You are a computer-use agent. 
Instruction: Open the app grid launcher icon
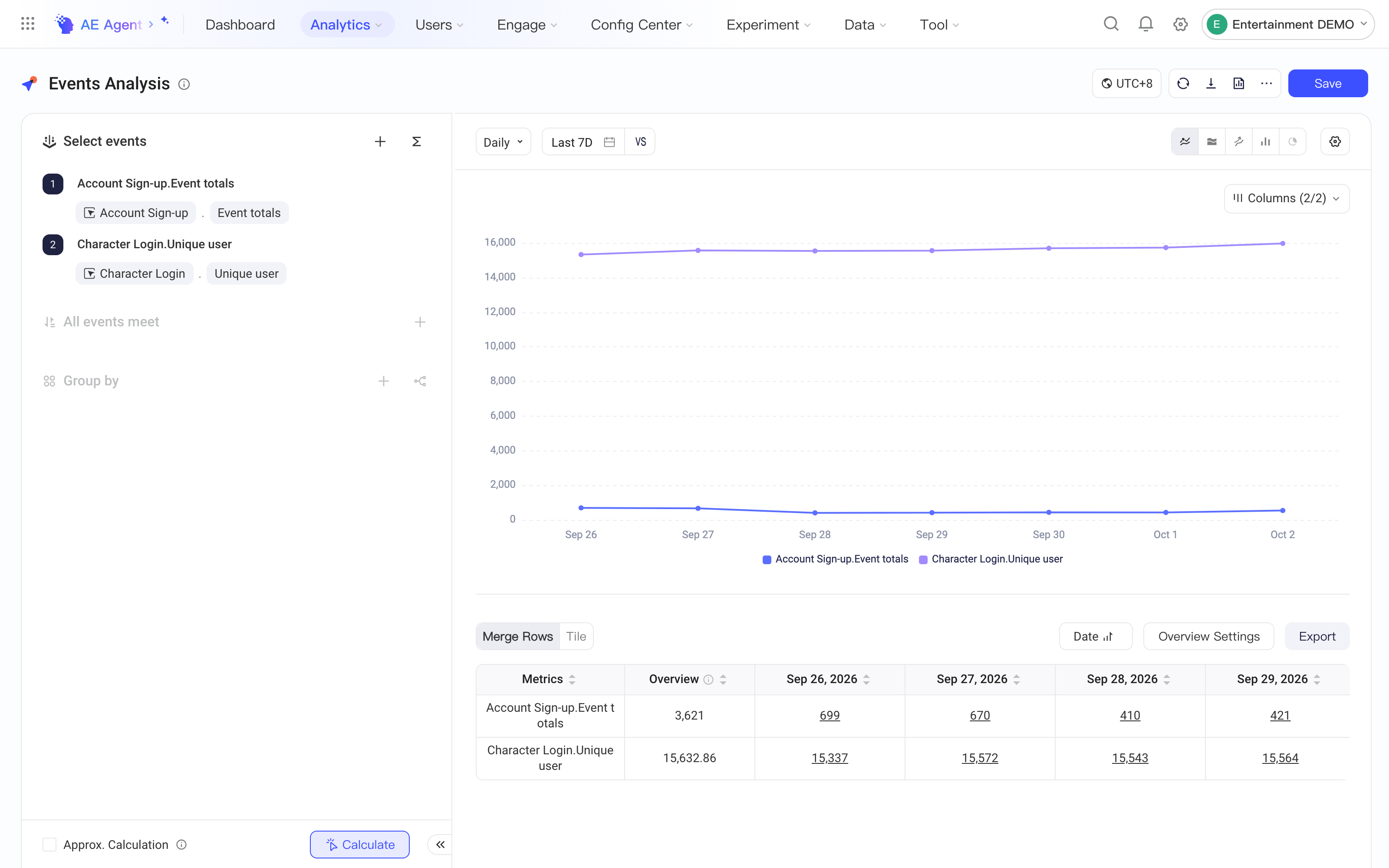pyautogui.click(x=27, y=24)
